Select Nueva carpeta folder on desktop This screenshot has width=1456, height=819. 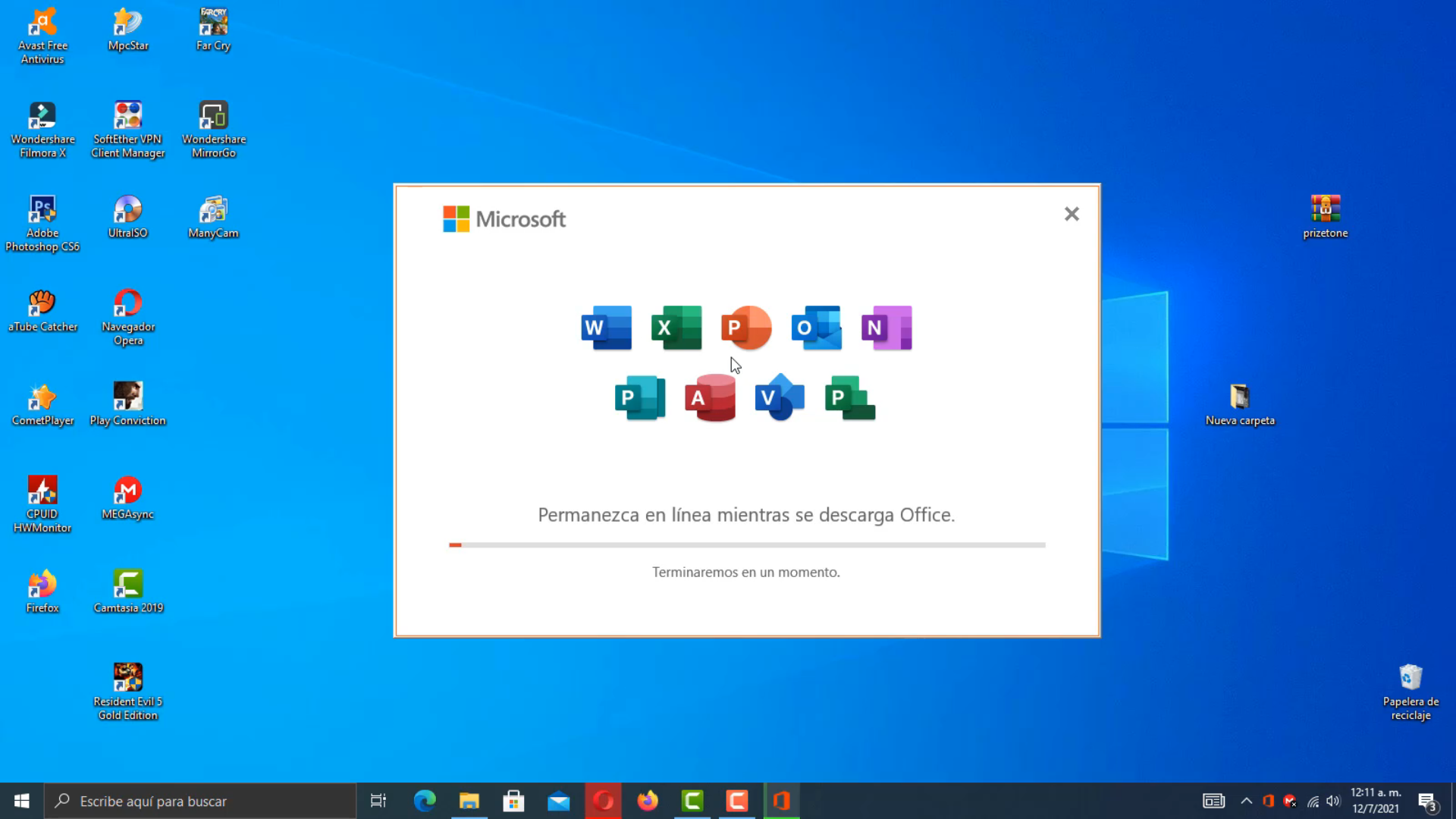coord(1240,404)
